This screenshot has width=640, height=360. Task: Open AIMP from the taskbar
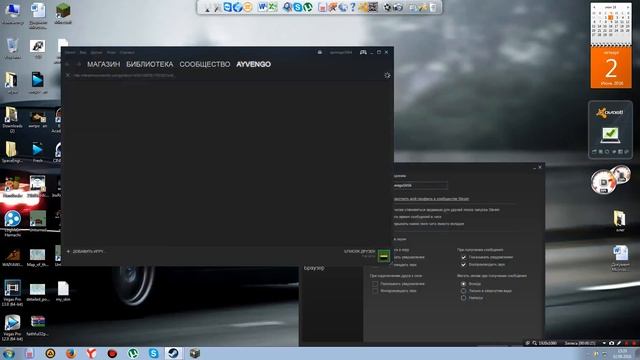point(50,353)
